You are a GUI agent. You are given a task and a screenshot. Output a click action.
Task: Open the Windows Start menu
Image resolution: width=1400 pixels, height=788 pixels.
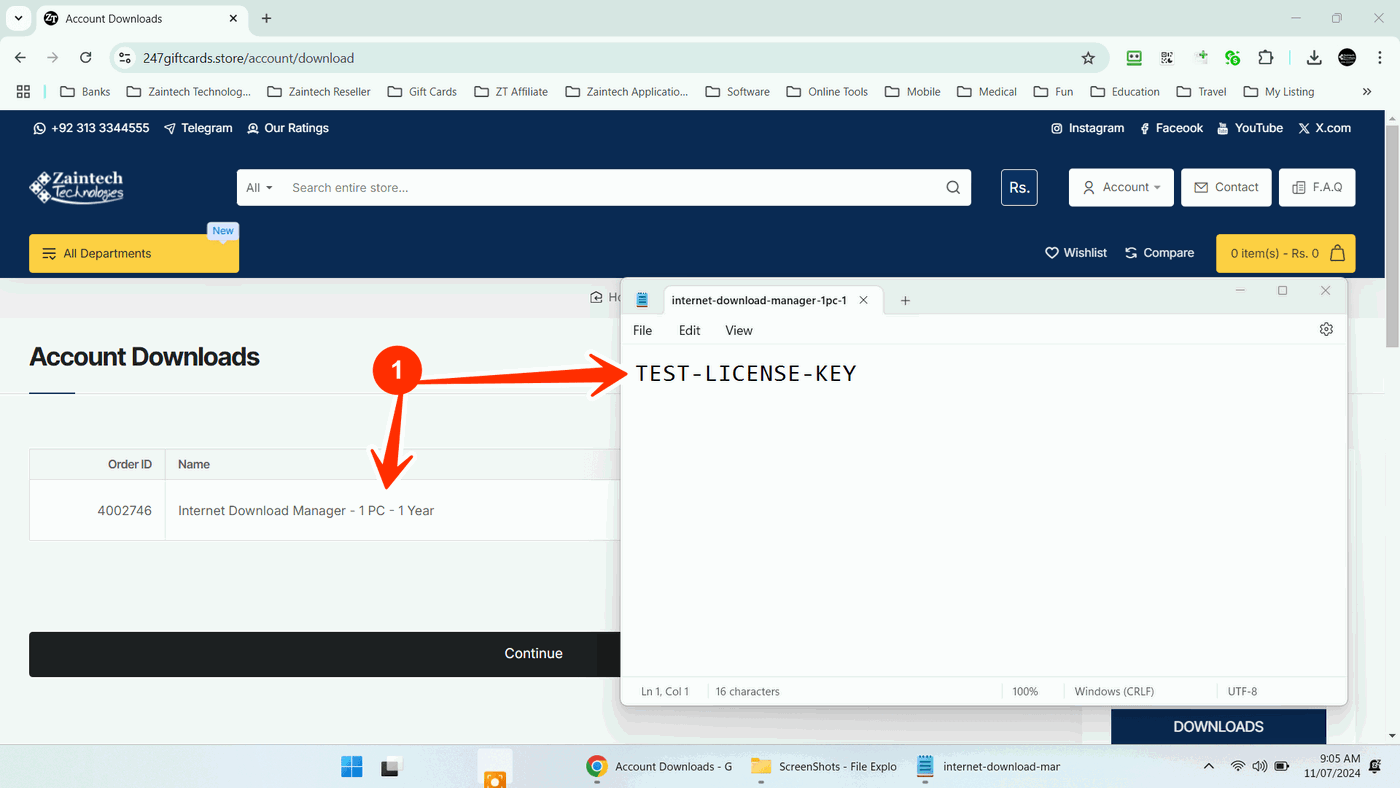pyautogui.click(x=352, y=767)
